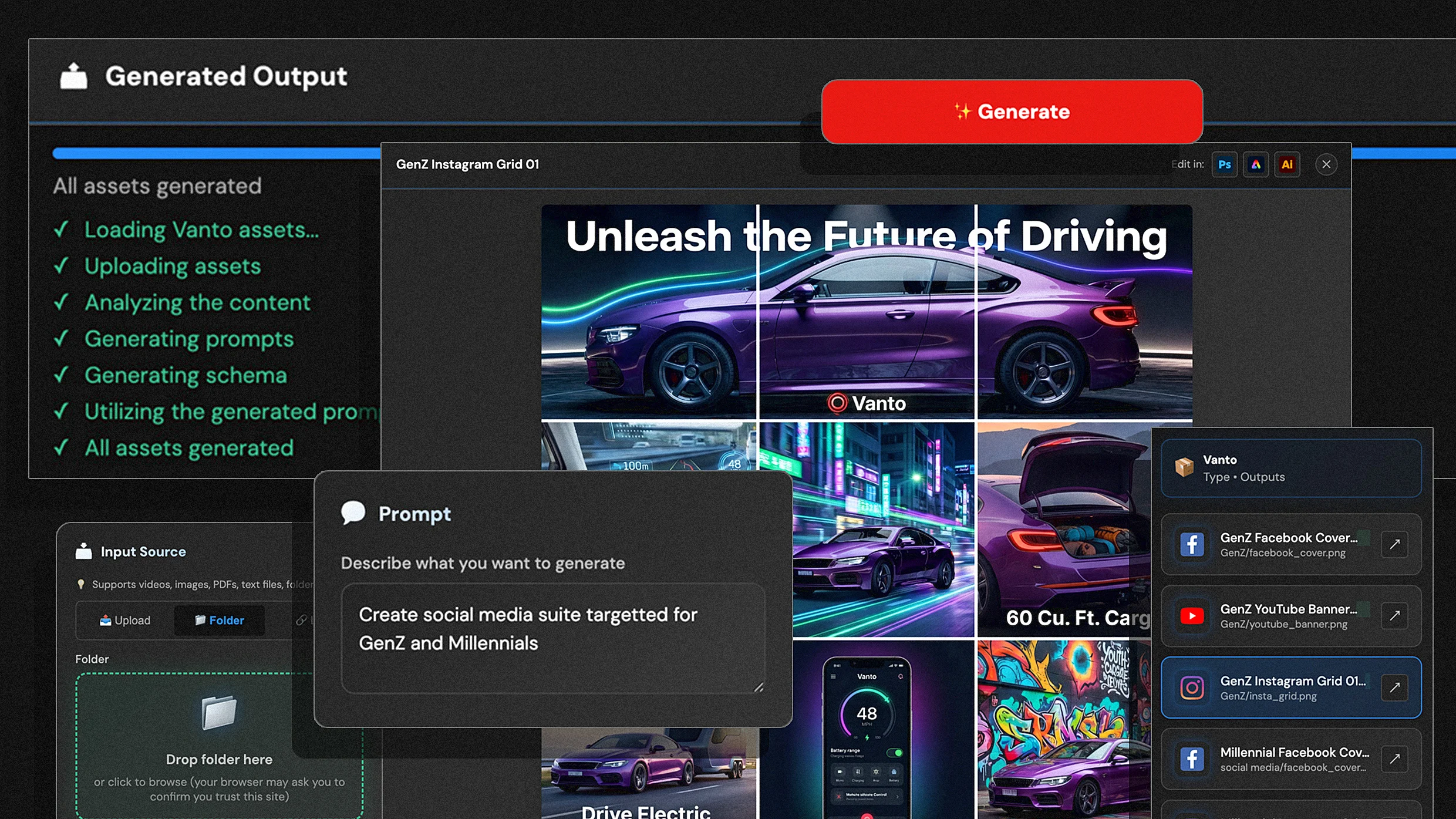
Task: Switch to the Folder tab in Input Source
Action: pos(219,620)
